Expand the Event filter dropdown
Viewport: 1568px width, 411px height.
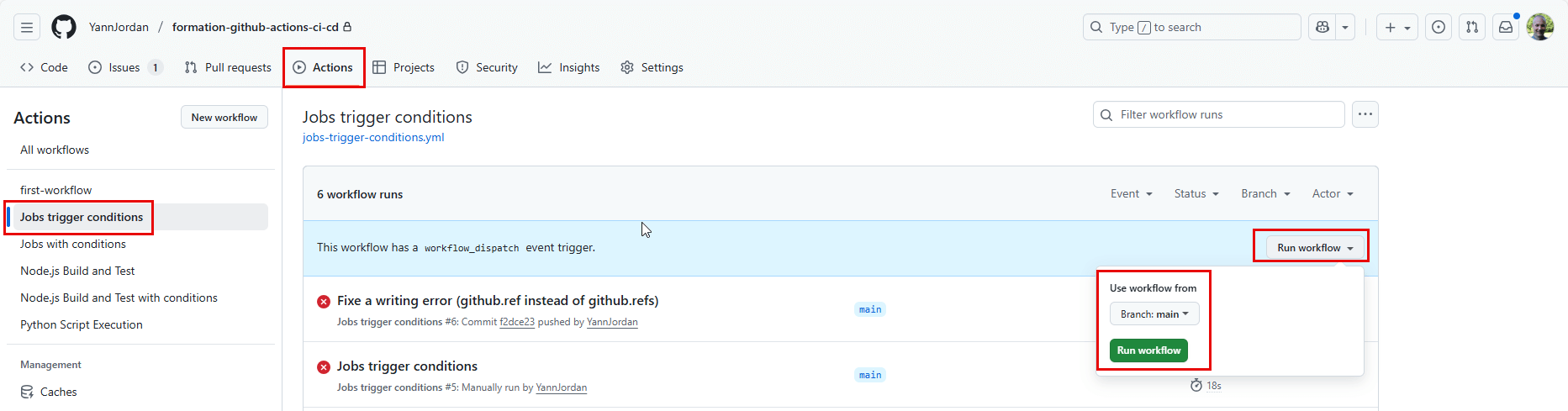pyautogui.click(x=1131, y=193)
